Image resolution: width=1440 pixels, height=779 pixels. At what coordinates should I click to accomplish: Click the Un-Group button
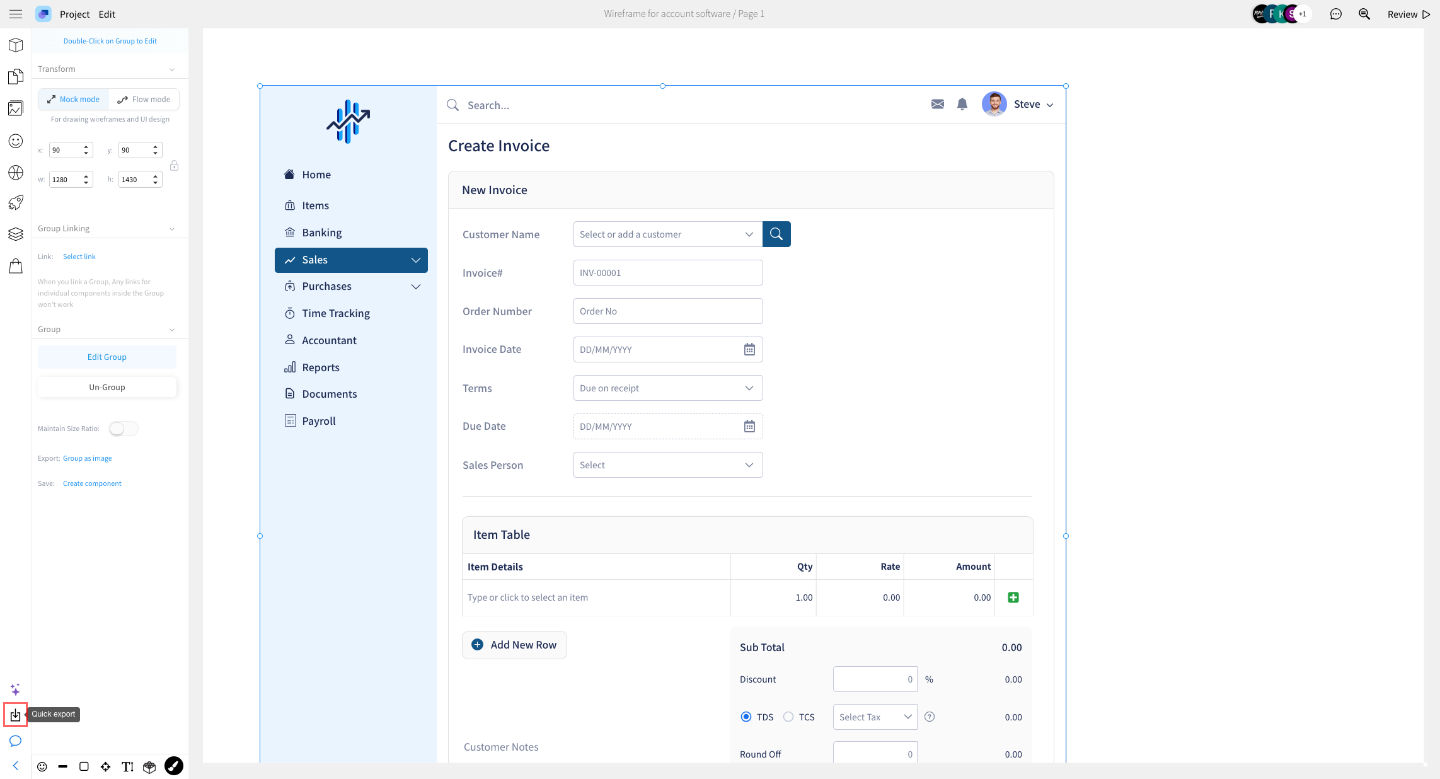tap(107, 387)
